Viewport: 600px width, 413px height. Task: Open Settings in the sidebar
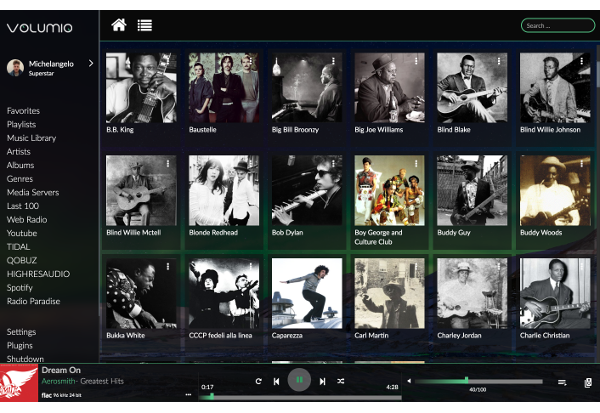22,332
